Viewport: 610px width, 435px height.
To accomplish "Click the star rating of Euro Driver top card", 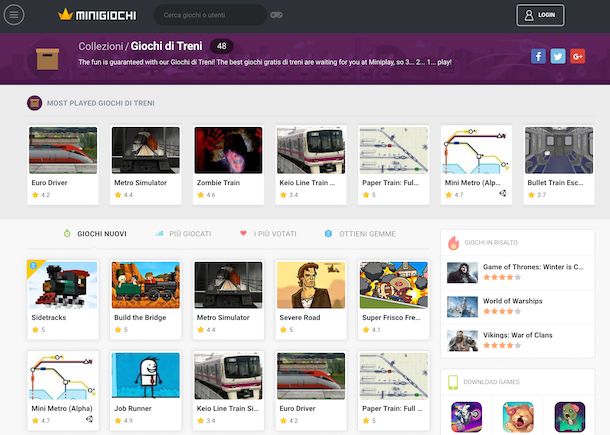I will (x=41, y=195).
